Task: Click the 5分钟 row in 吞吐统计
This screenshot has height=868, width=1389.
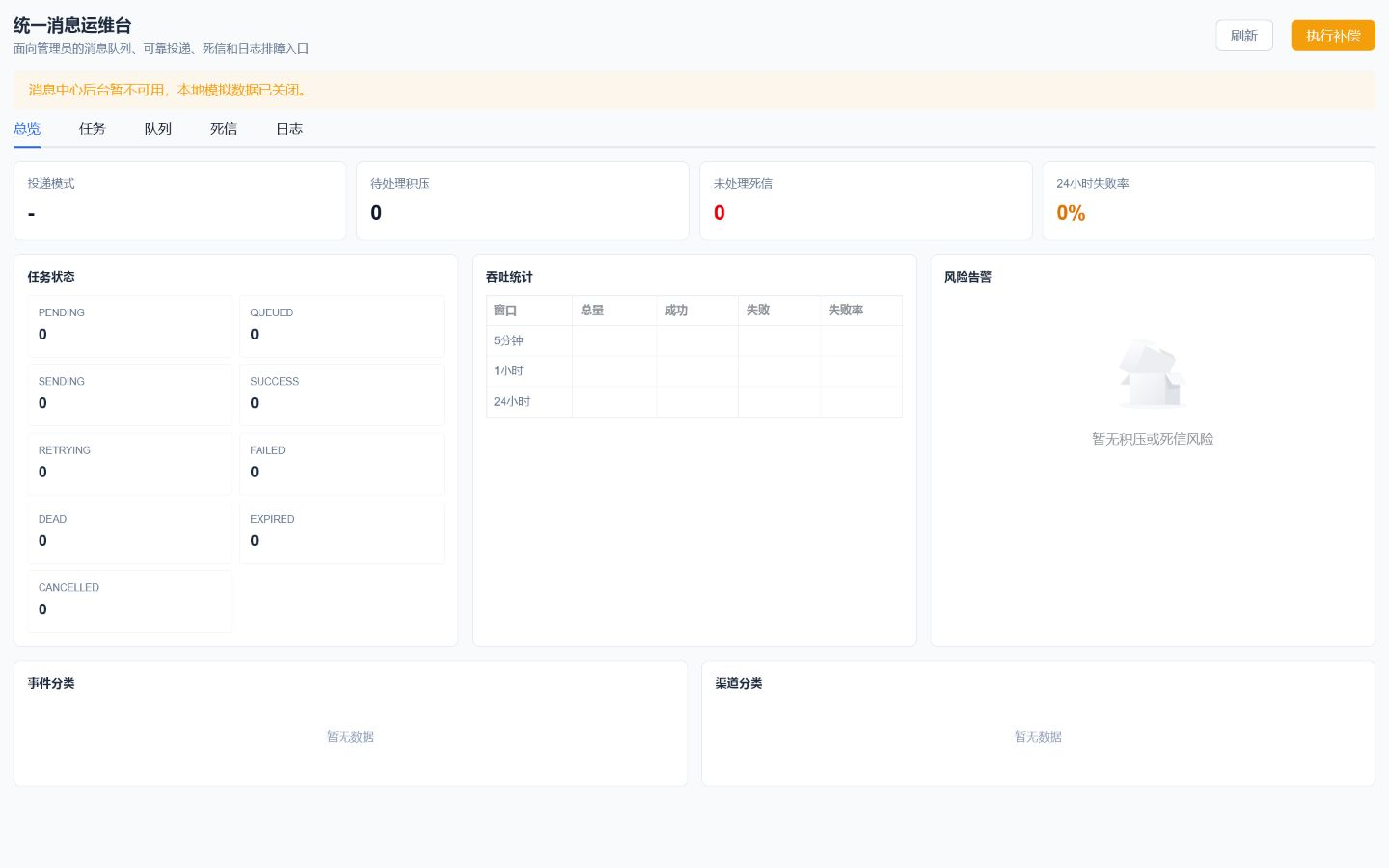Action: click(694, 340)
